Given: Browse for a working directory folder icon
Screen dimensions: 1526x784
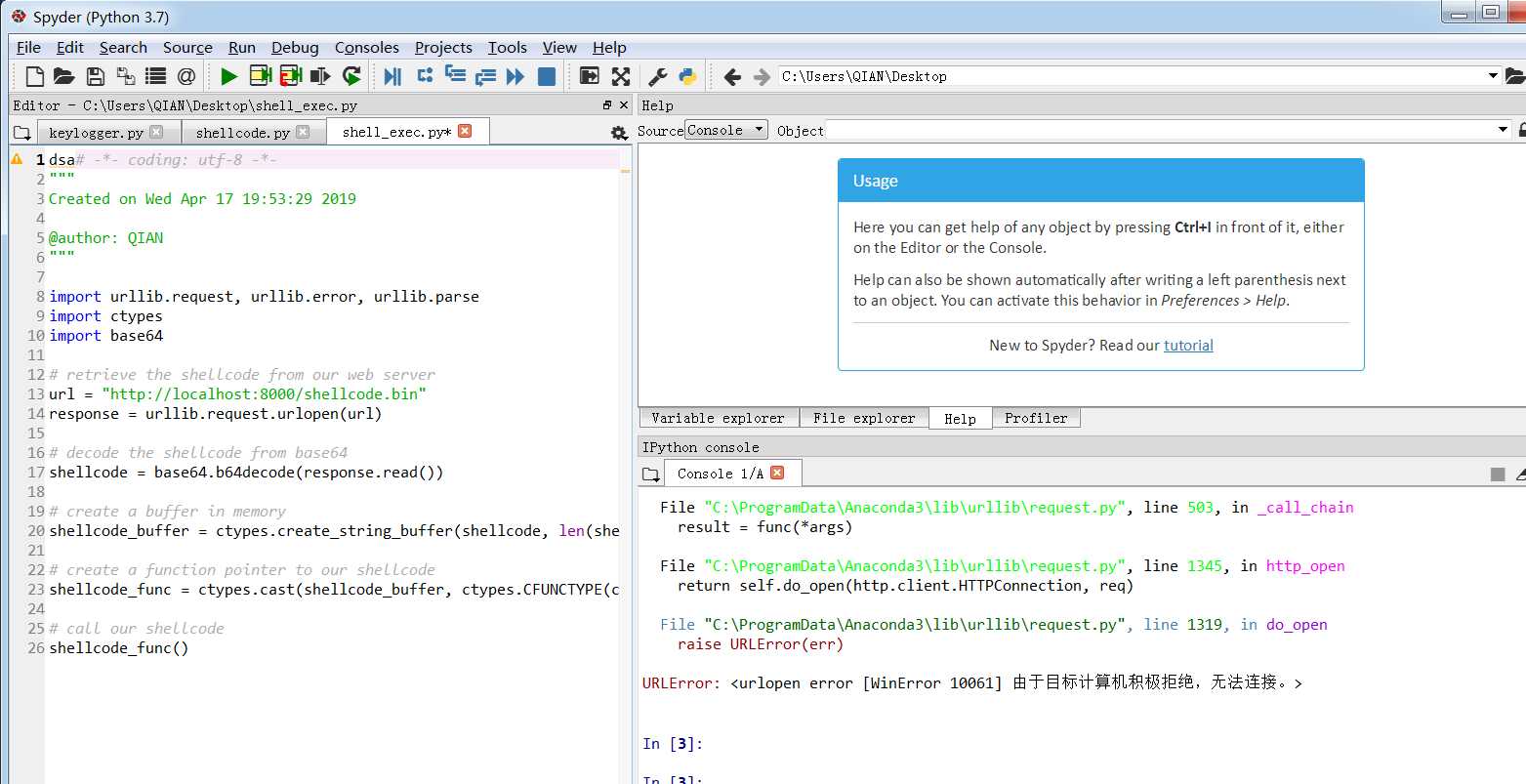Looking at the screenshot, I should (x=1516, y=76).
